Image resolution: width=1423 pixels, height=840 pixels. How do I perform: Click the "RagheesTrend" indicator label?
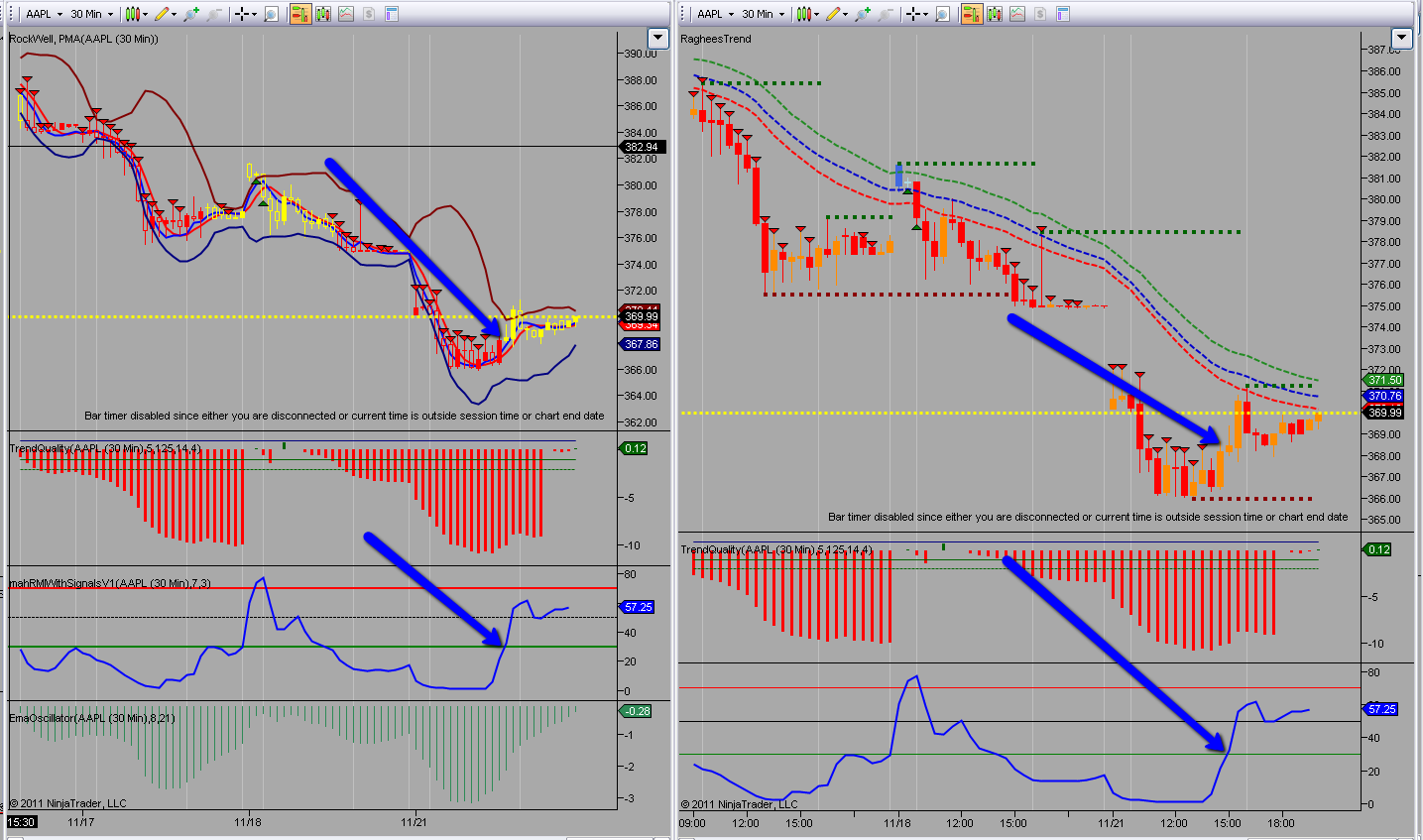pos(716,39)
